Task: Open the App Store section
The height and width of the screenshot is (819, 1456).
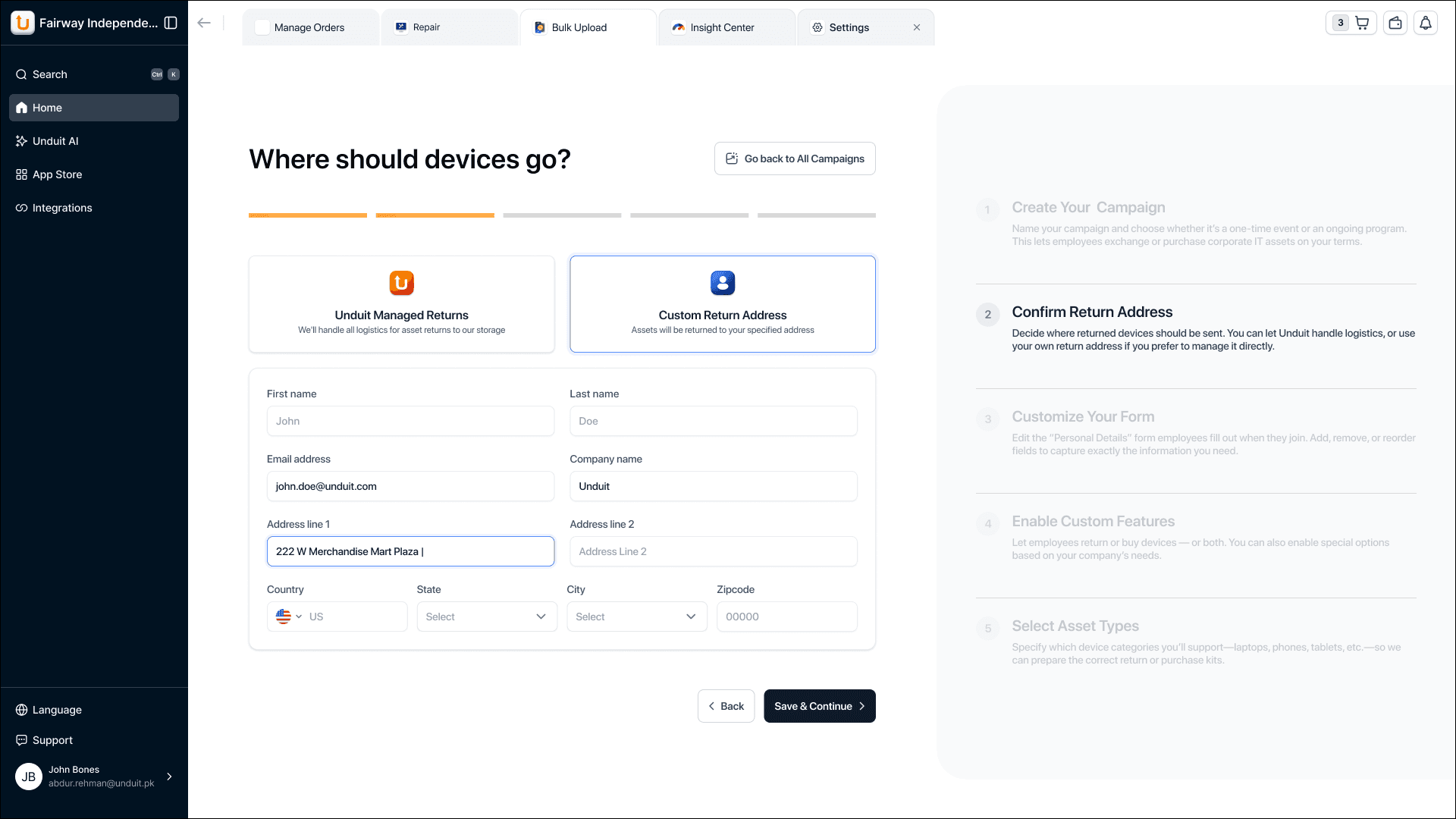Action: (x=57, y=174)
